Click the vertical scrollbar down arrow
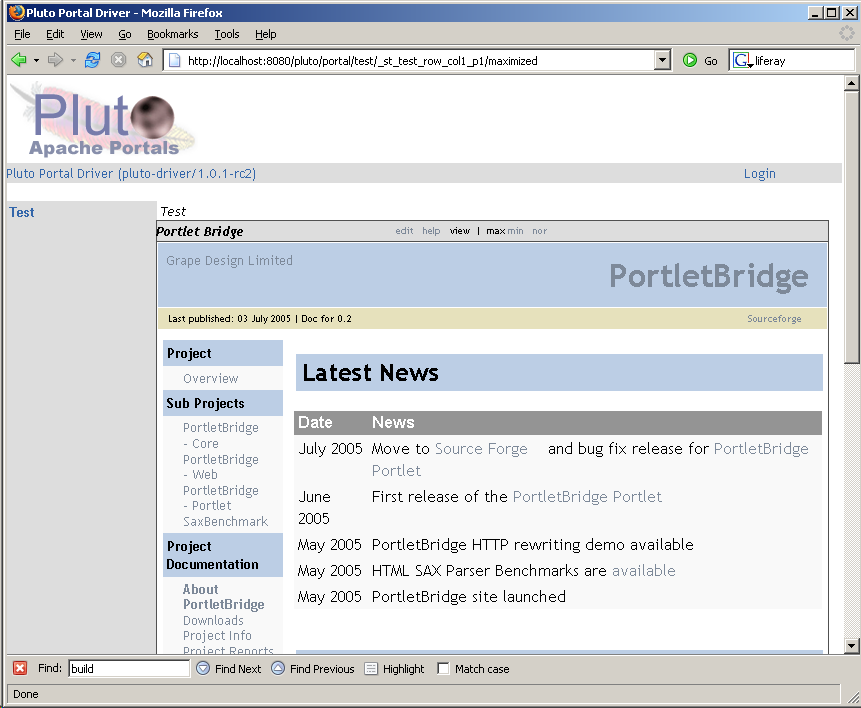 pos(852,646)
